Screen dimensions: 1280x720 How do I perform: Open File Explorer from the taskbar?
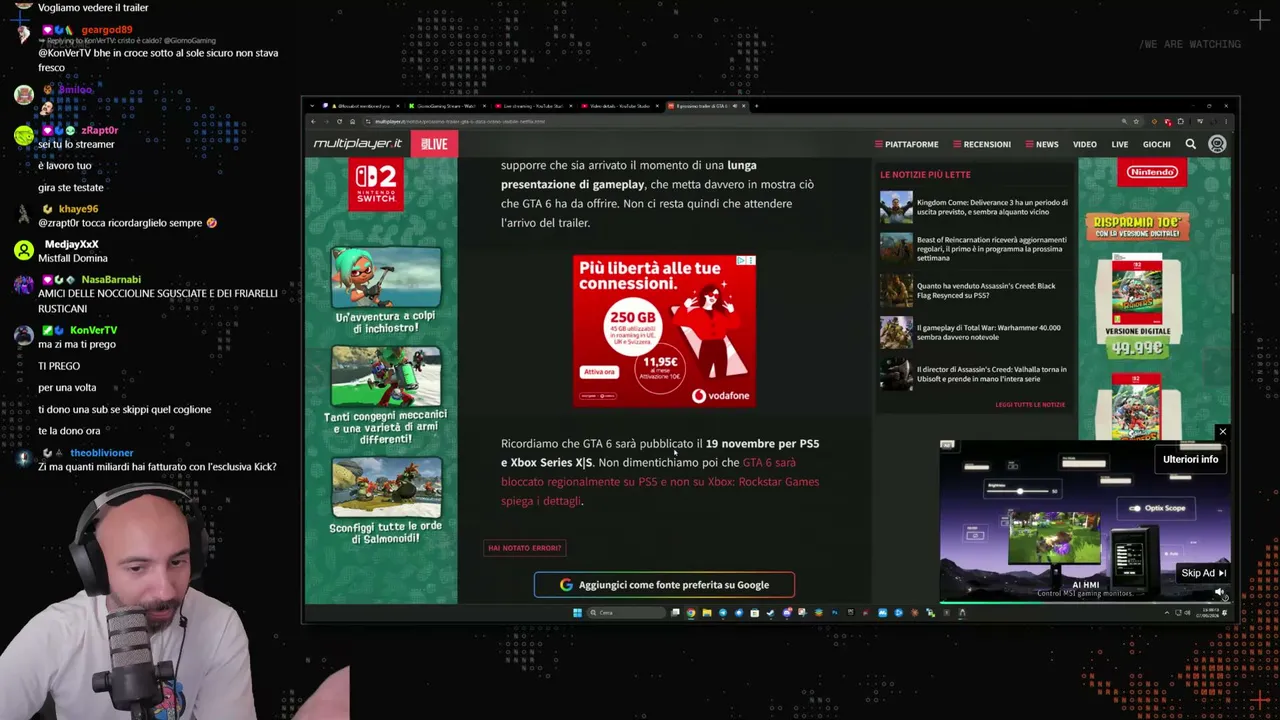point(706,613)
